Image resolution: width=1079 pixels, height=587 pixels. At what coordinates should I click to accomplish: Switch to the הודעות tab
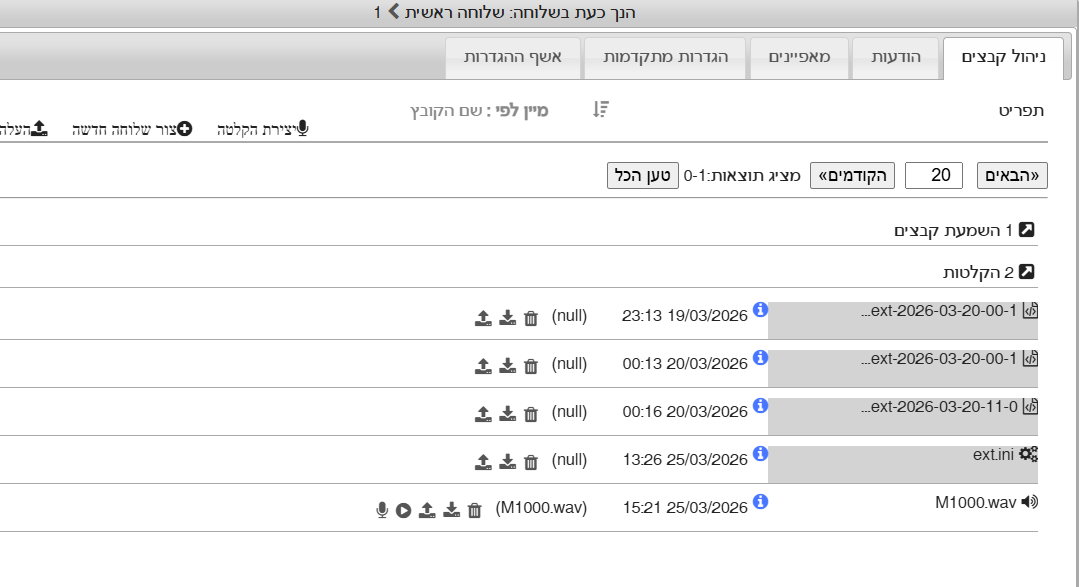pyautogui.click(x=896, y=58)
